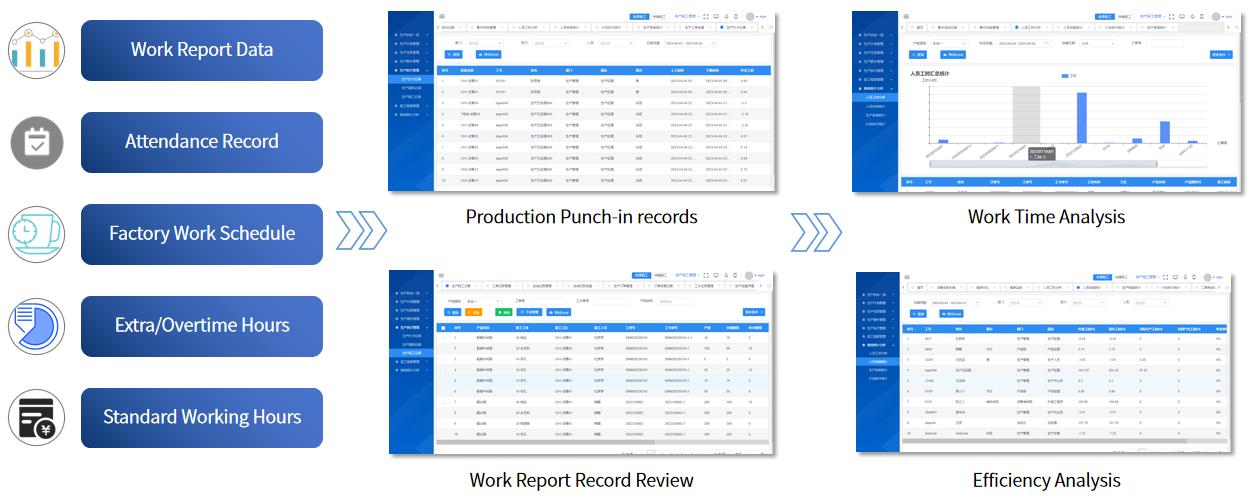The width and height of the screenshot is (1257, 501).
Task: Click the calendar check icon beside Attendance Record
Action: 37,142
